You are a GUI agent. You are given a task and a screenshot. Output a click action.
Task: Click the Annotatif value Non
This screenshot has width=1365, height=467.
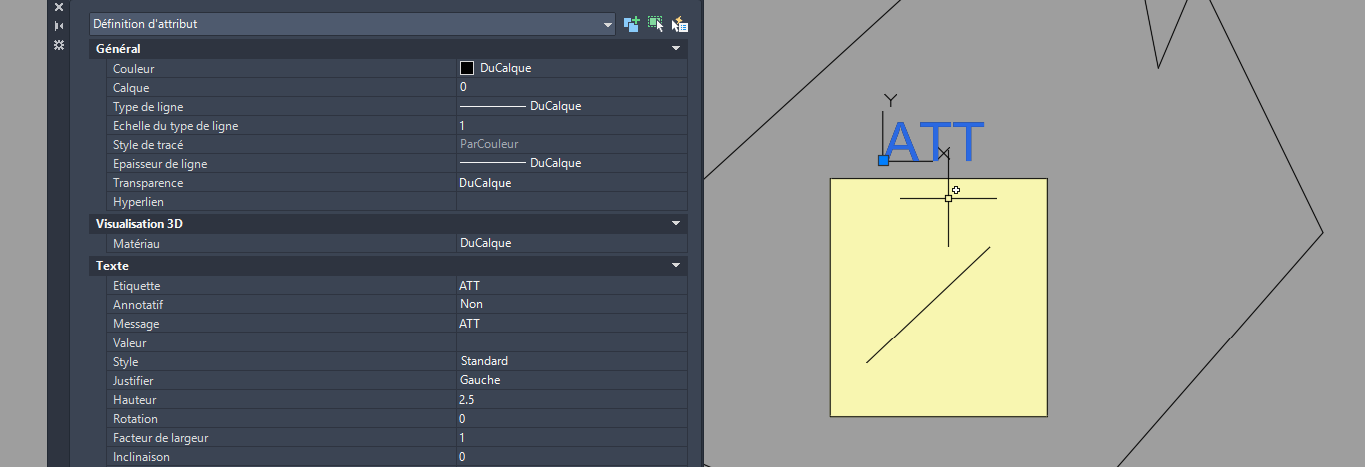point(570,304)
